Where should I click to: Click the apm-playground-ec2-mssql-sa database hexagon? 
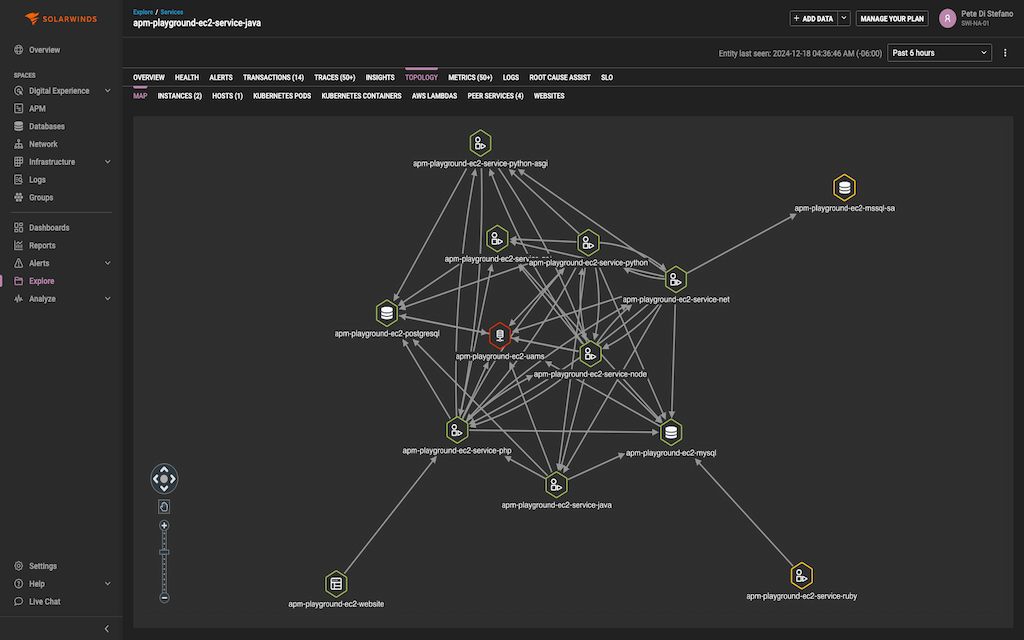click(x=844, y=187)
